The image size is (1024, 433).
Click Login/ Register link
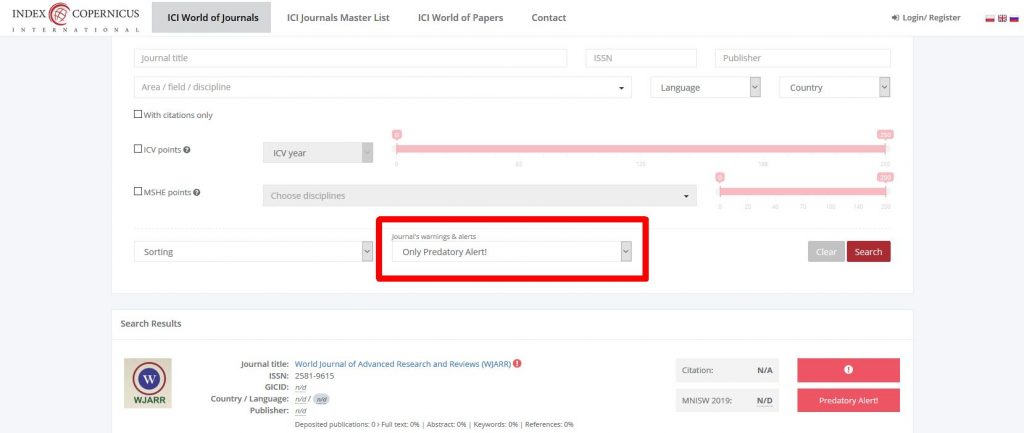pos(926,18)
